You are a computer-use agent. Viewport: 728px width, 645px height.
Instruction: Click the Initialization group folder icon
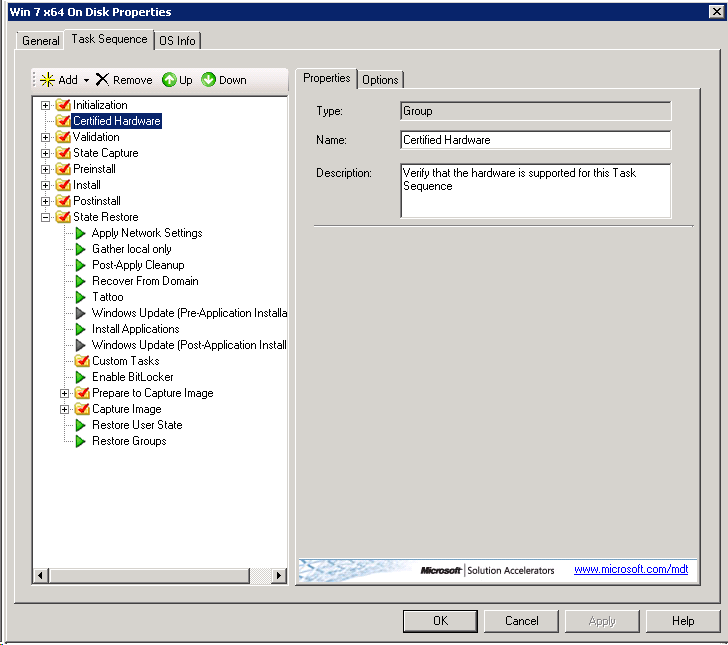[x=63, y=105]
